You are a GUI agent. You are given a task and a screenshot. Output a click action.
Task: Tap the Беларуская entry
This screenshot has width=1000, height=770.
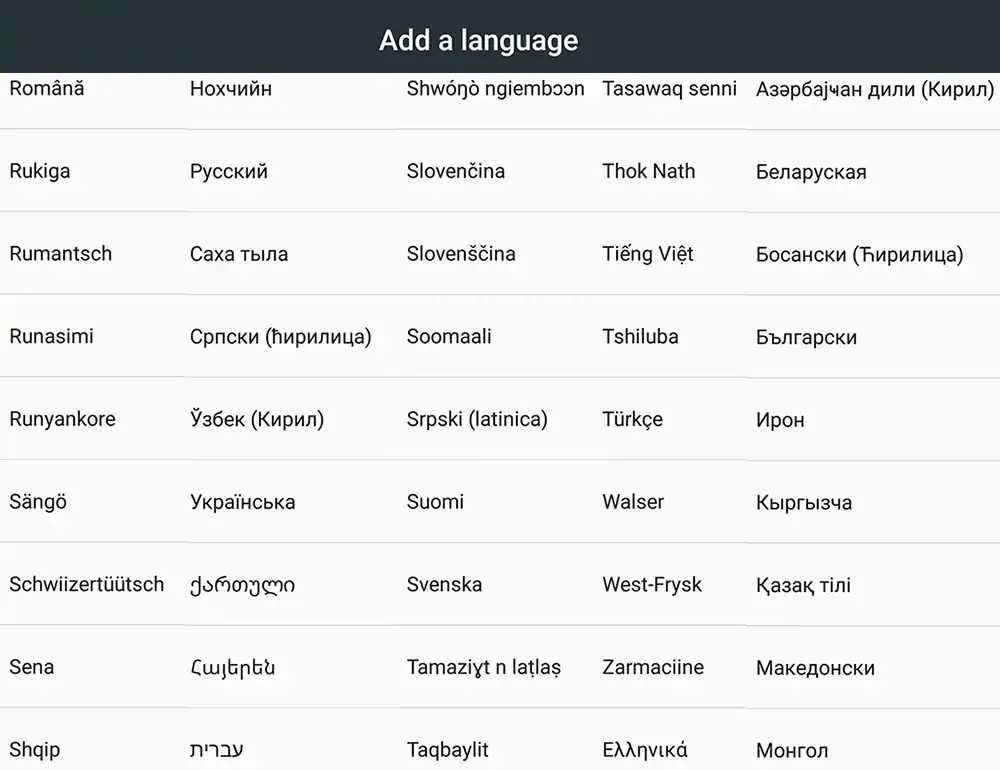coord(811,172)
